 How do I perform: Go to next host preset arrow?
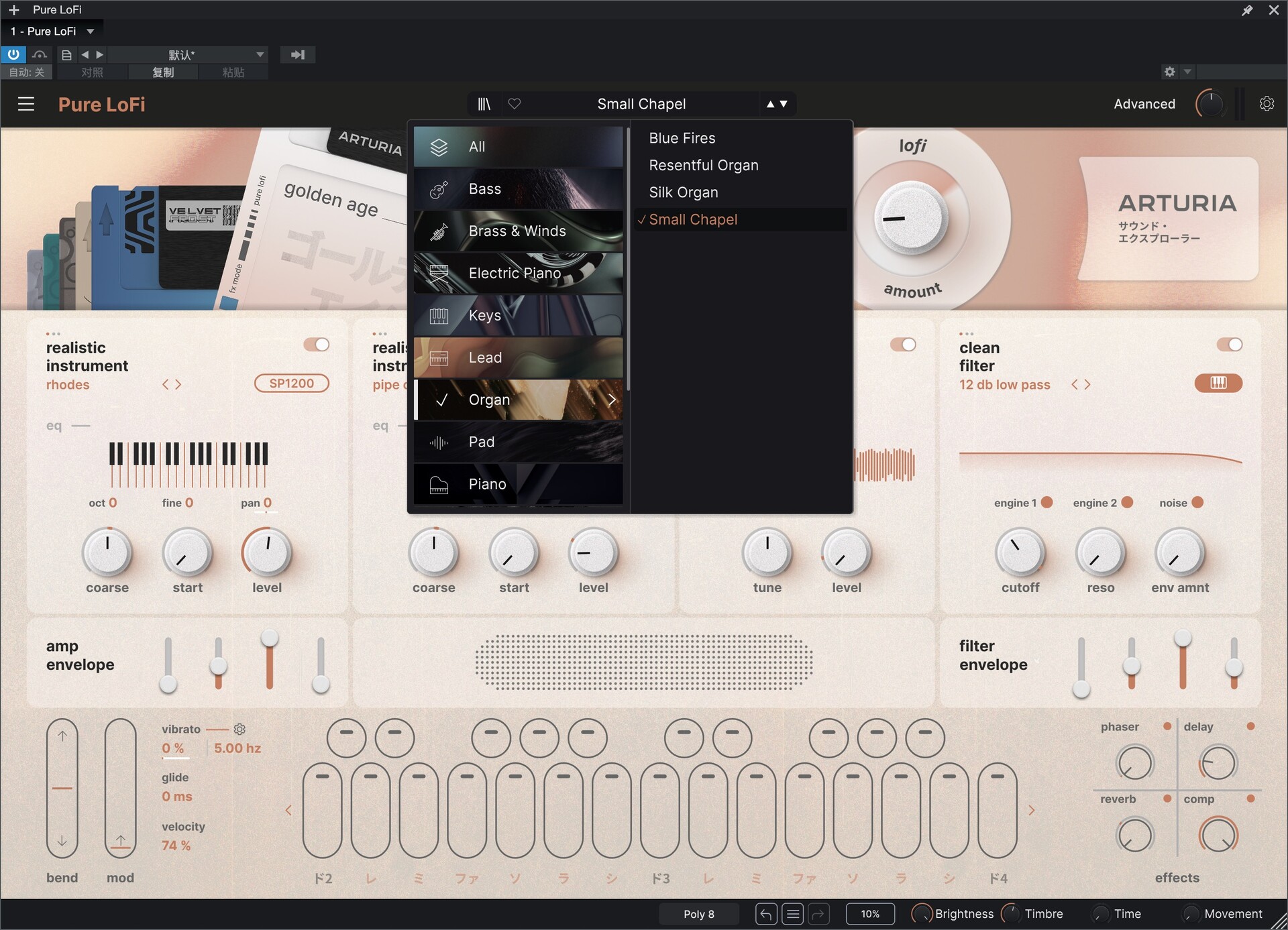point(100,55)
